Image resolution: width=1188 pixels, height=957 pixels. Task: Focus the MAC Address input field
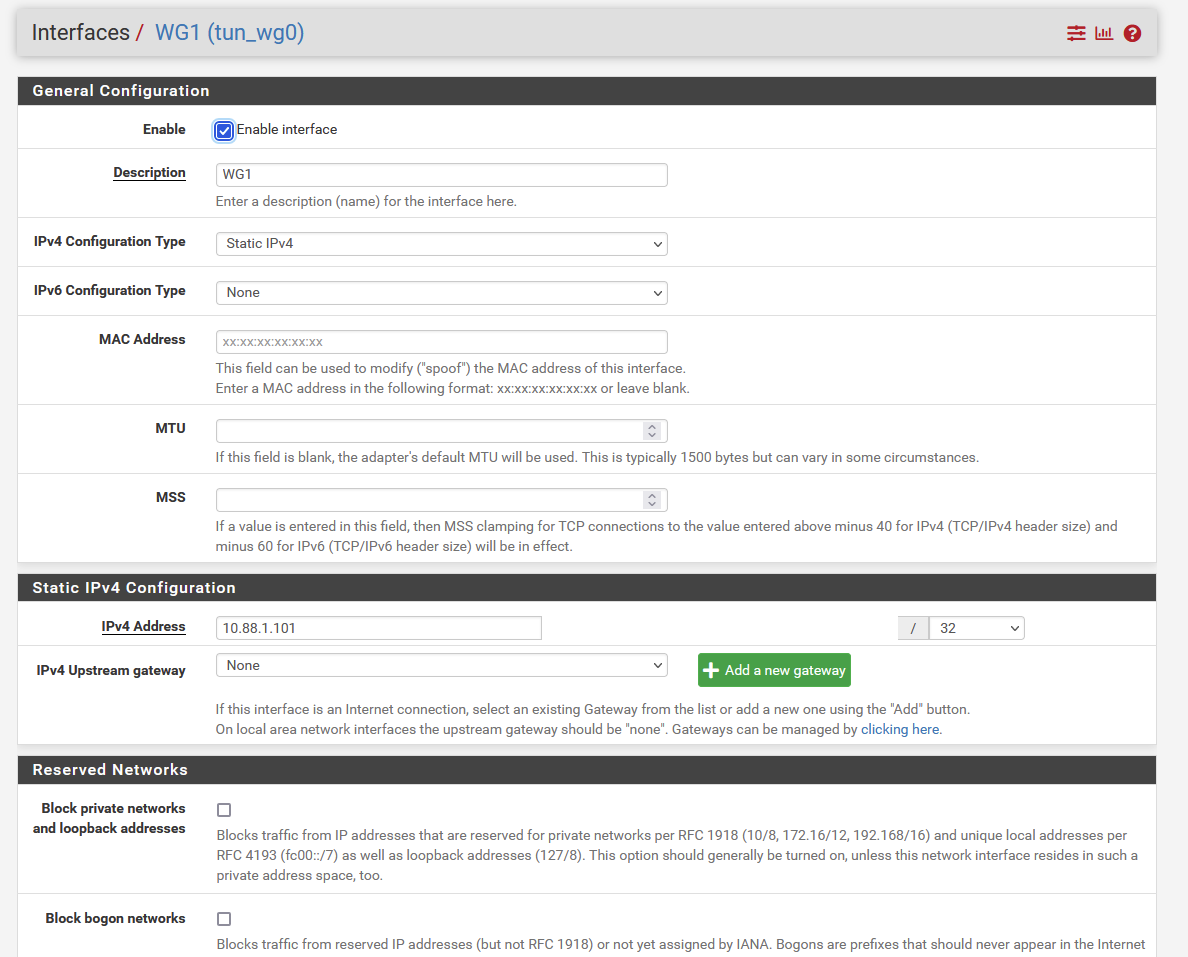click(441, 342)
